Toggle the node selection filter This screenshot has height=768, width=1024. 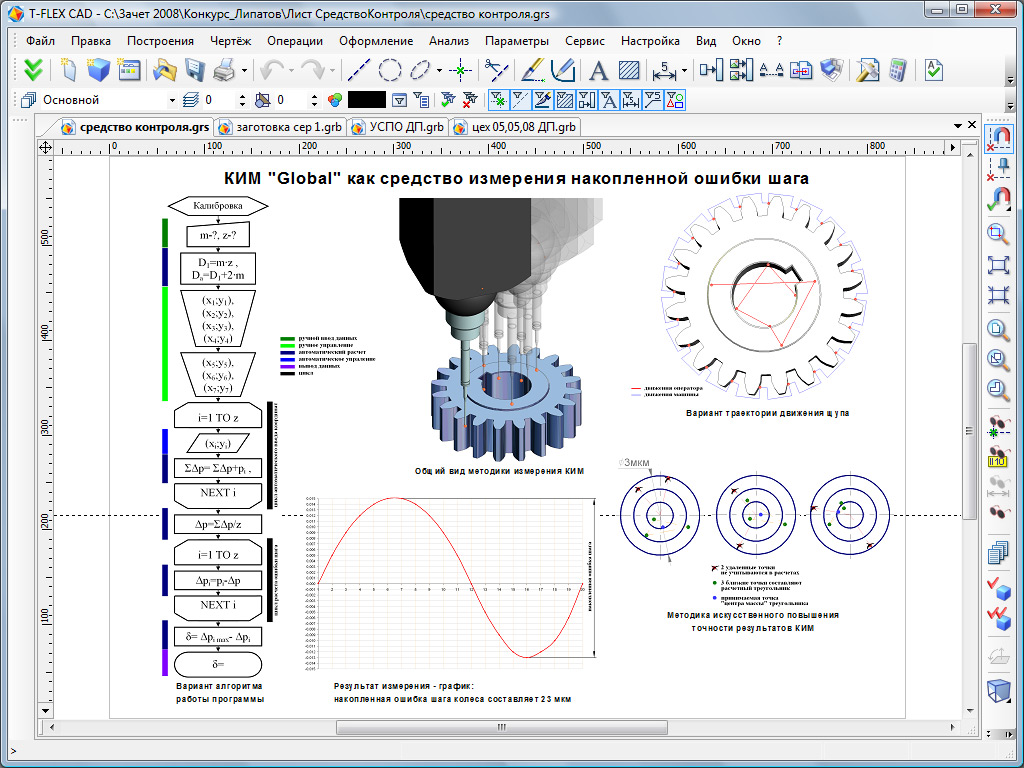498,100
